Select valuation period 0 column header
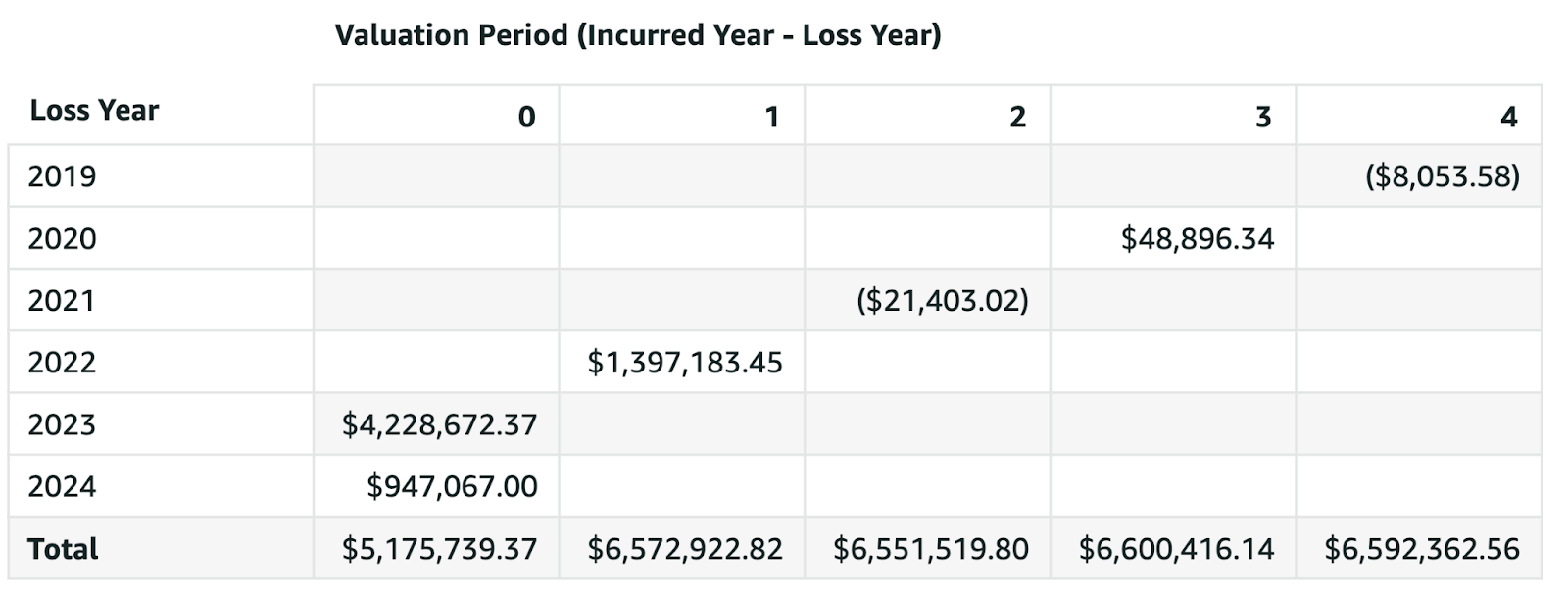The image size is (1568, 594). coord(526,117)
